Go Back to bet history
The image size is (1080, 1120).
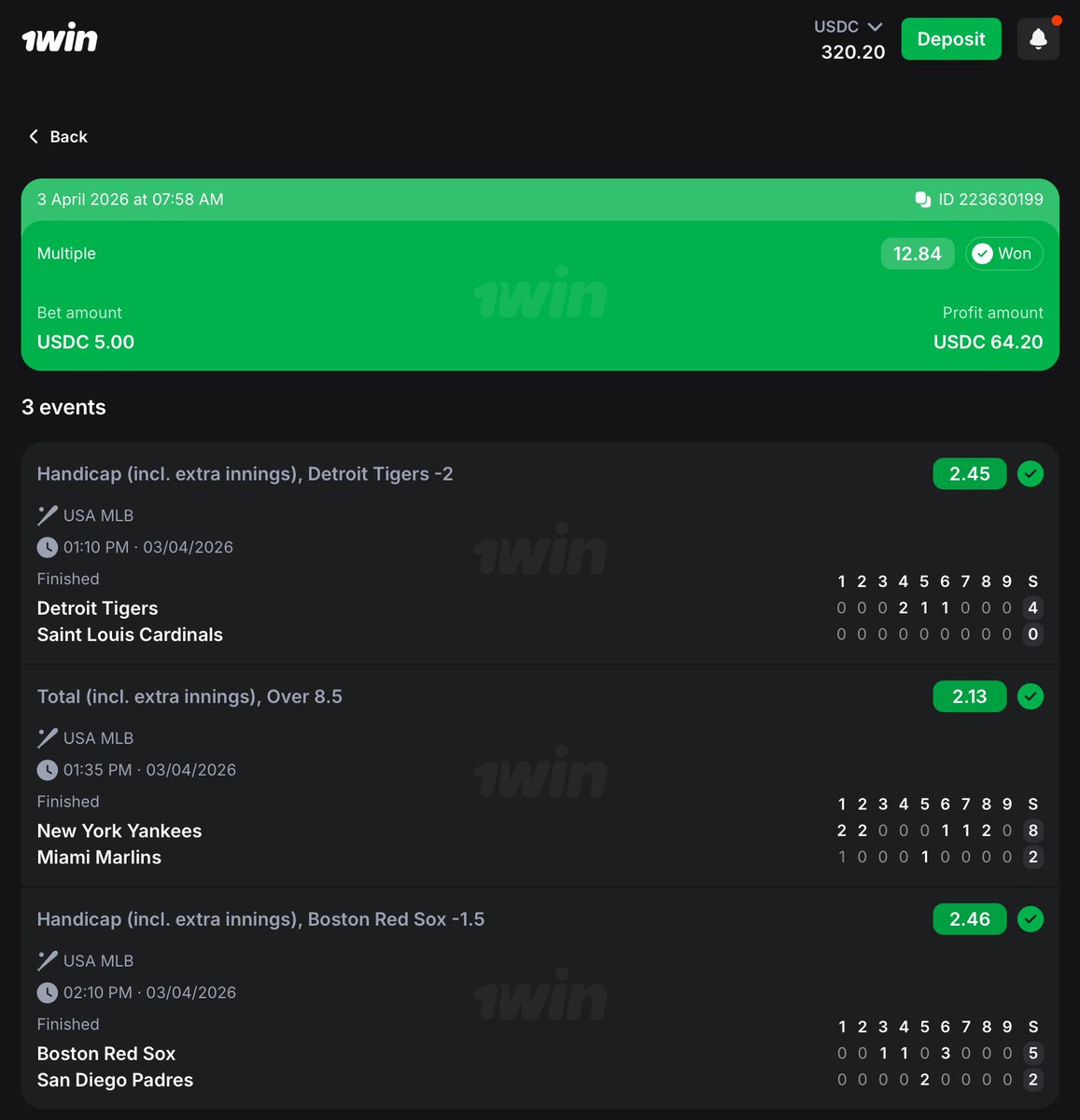pyautogui.click(x=58, y=136)
